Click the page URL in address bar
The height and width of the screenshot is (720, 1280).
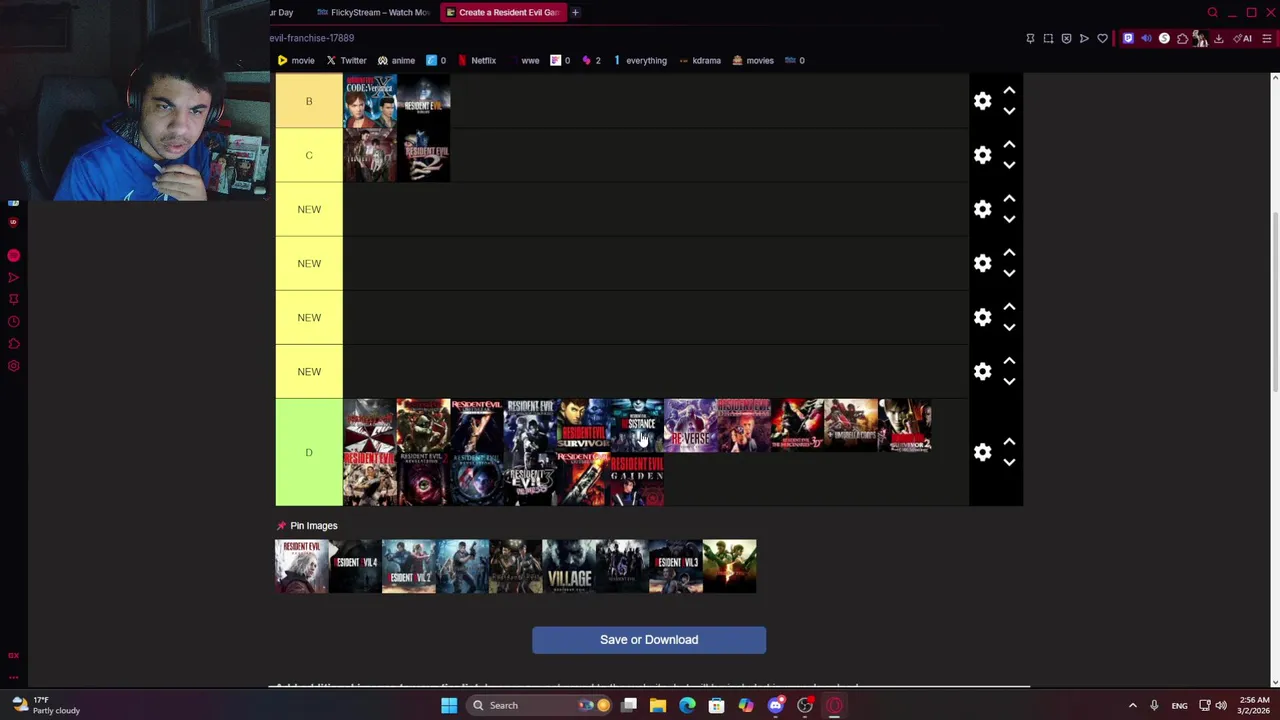[311, 38]
